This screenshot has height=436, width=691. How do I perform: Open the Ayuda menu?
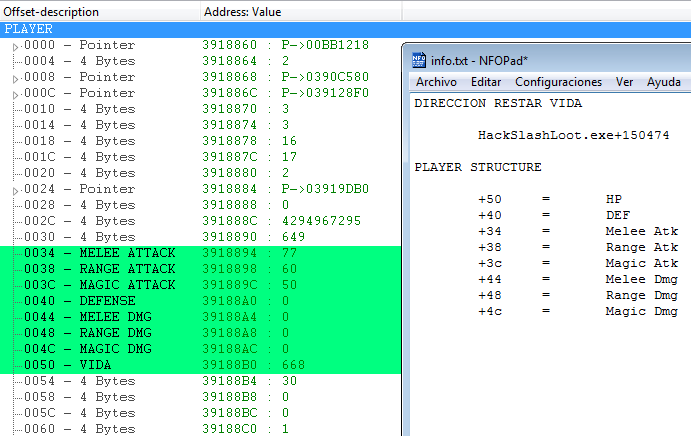(663, 82)
